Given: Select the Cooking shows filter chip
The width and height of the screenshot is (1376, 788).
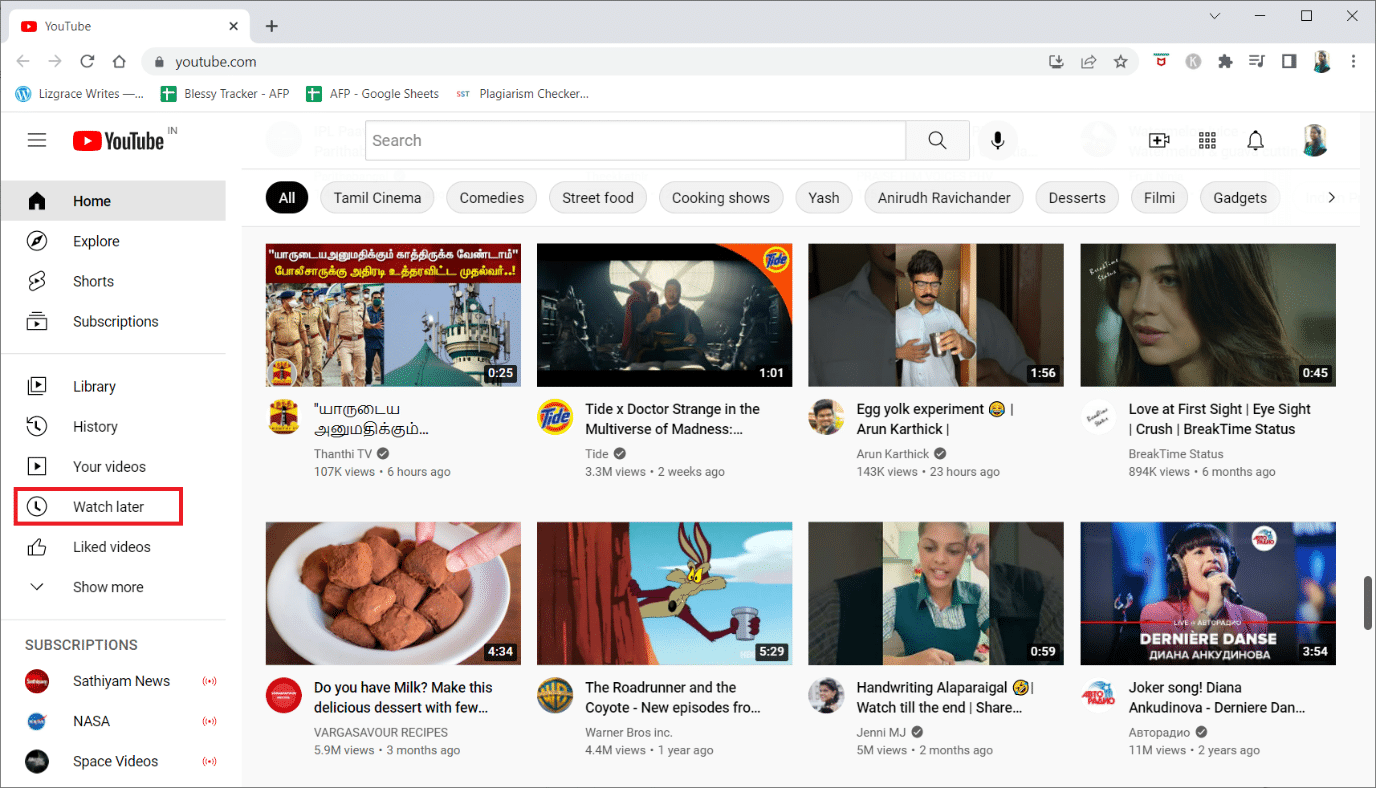Looking at the screenshot, I should point(720,198).
